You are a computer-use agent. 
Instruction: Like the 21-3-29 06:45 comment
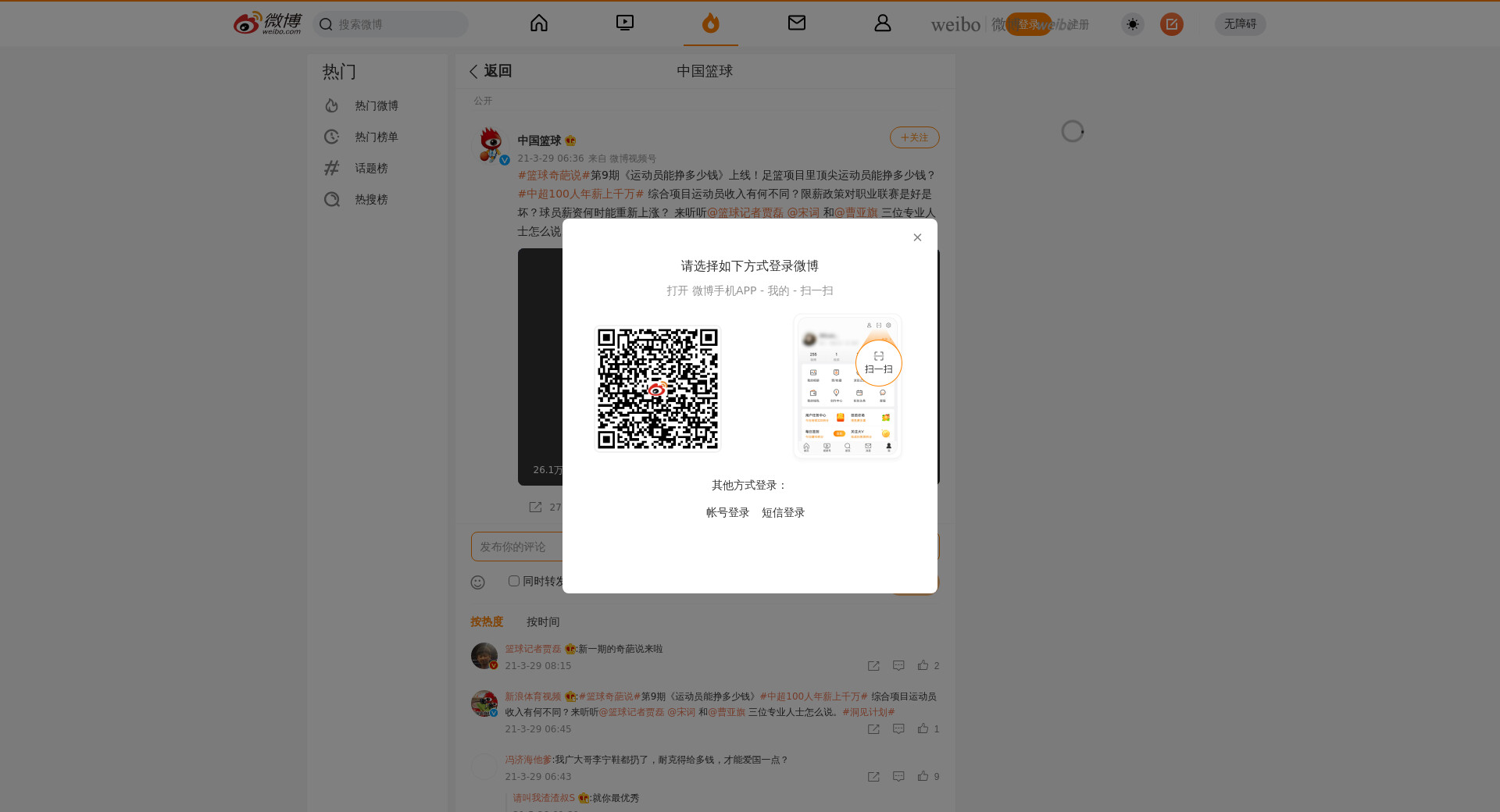pos(928,729)
